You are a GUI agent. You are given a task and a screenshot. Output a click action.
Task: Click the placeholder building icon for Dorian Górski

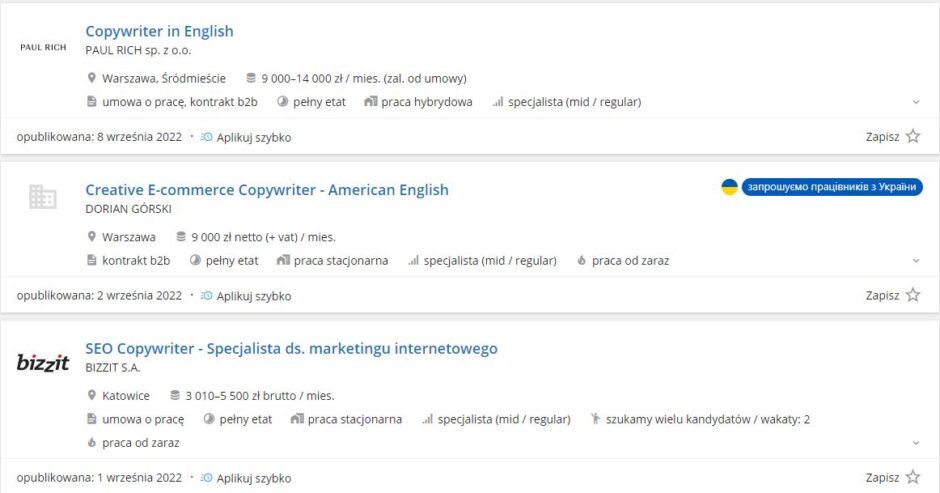point(43,197)
